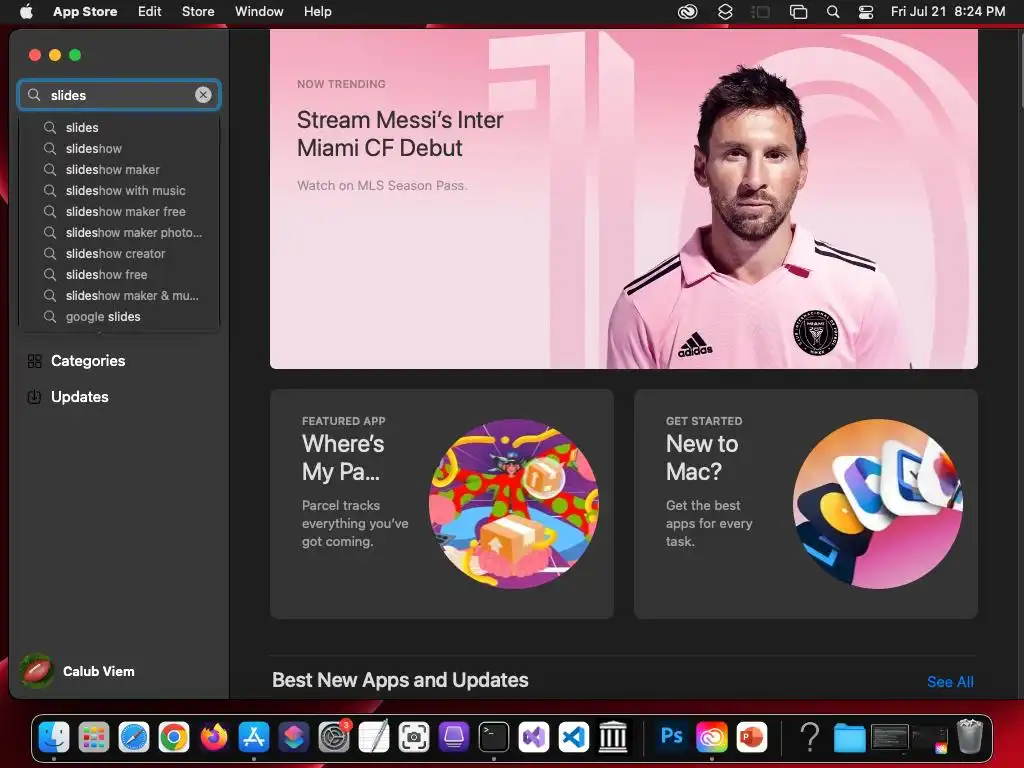
Task: Open Launchpad from the Dock
Action: click(94, 737)
